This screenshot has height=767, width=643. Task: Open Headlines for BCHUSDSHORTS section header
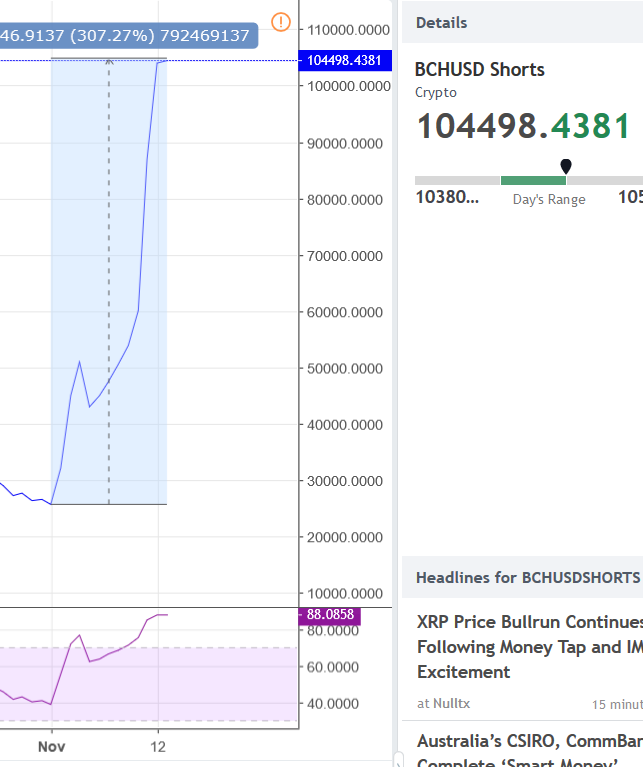click(x=522, y=577)
